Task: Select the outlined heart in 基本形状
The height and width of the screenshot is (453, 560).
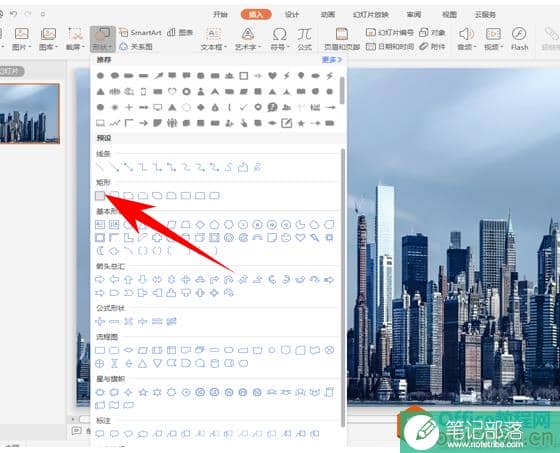Action: [300, 238]
